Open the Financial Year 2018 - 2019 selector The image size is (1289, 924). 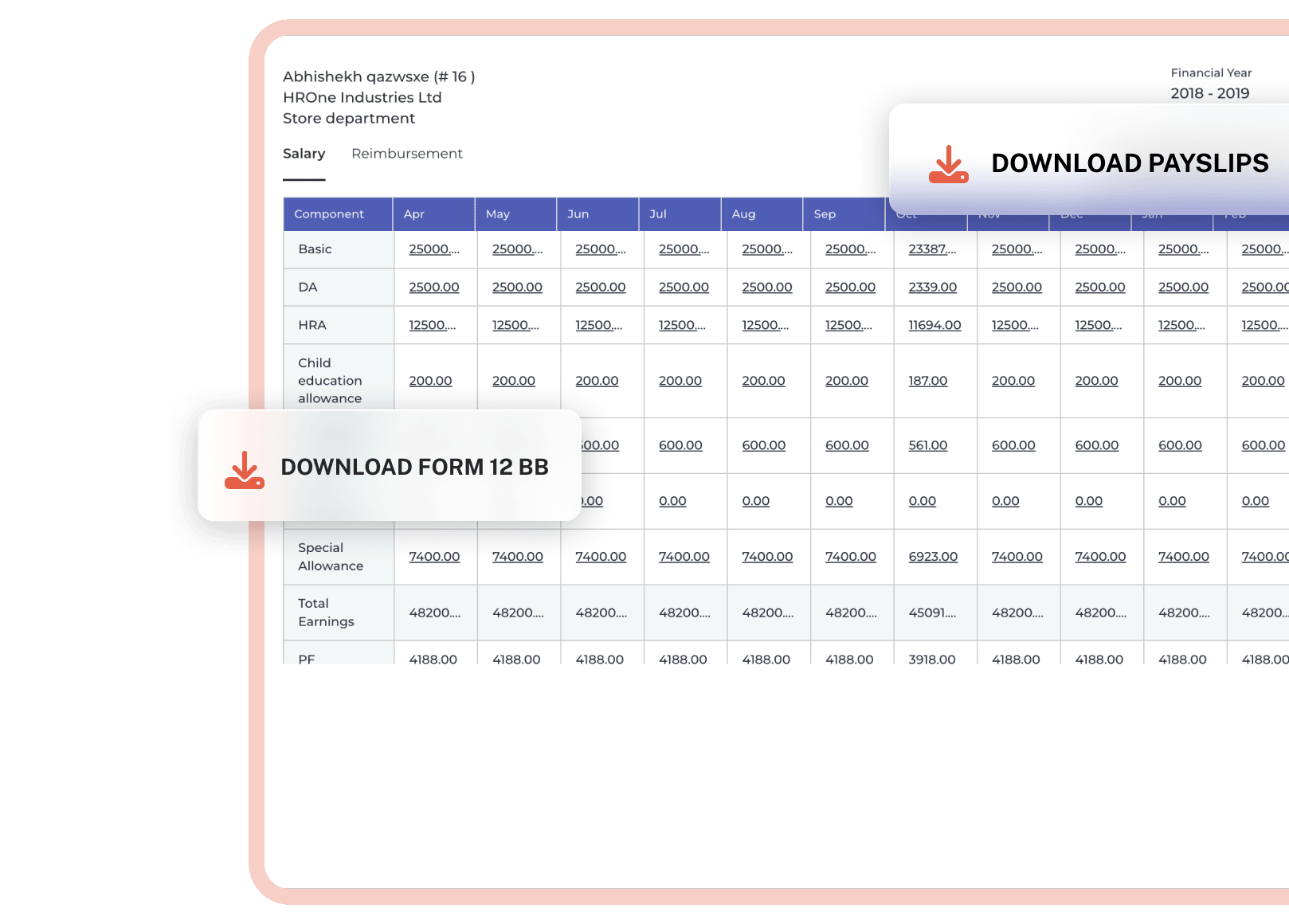[1209, 93]
